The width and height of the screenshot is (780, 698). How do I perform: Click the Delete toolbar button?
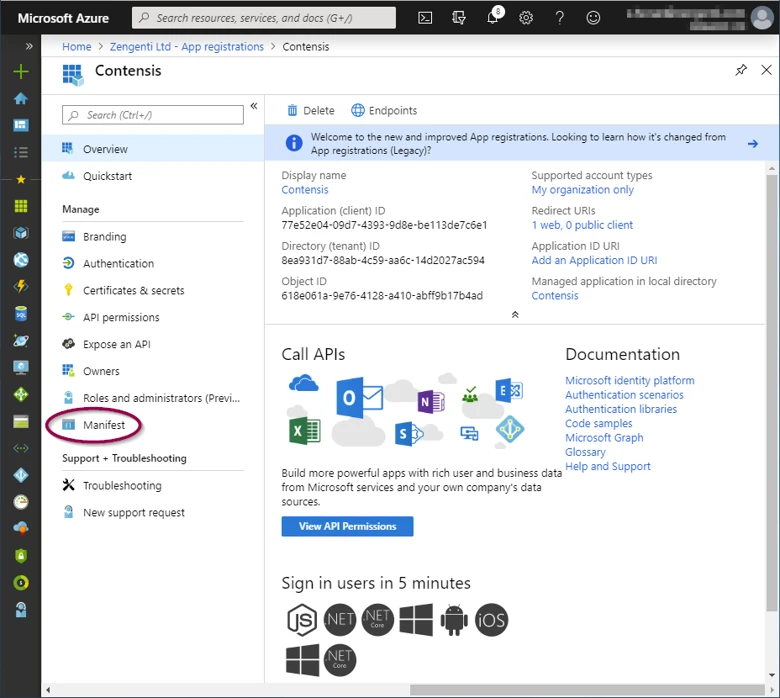[x=311, y=110]
